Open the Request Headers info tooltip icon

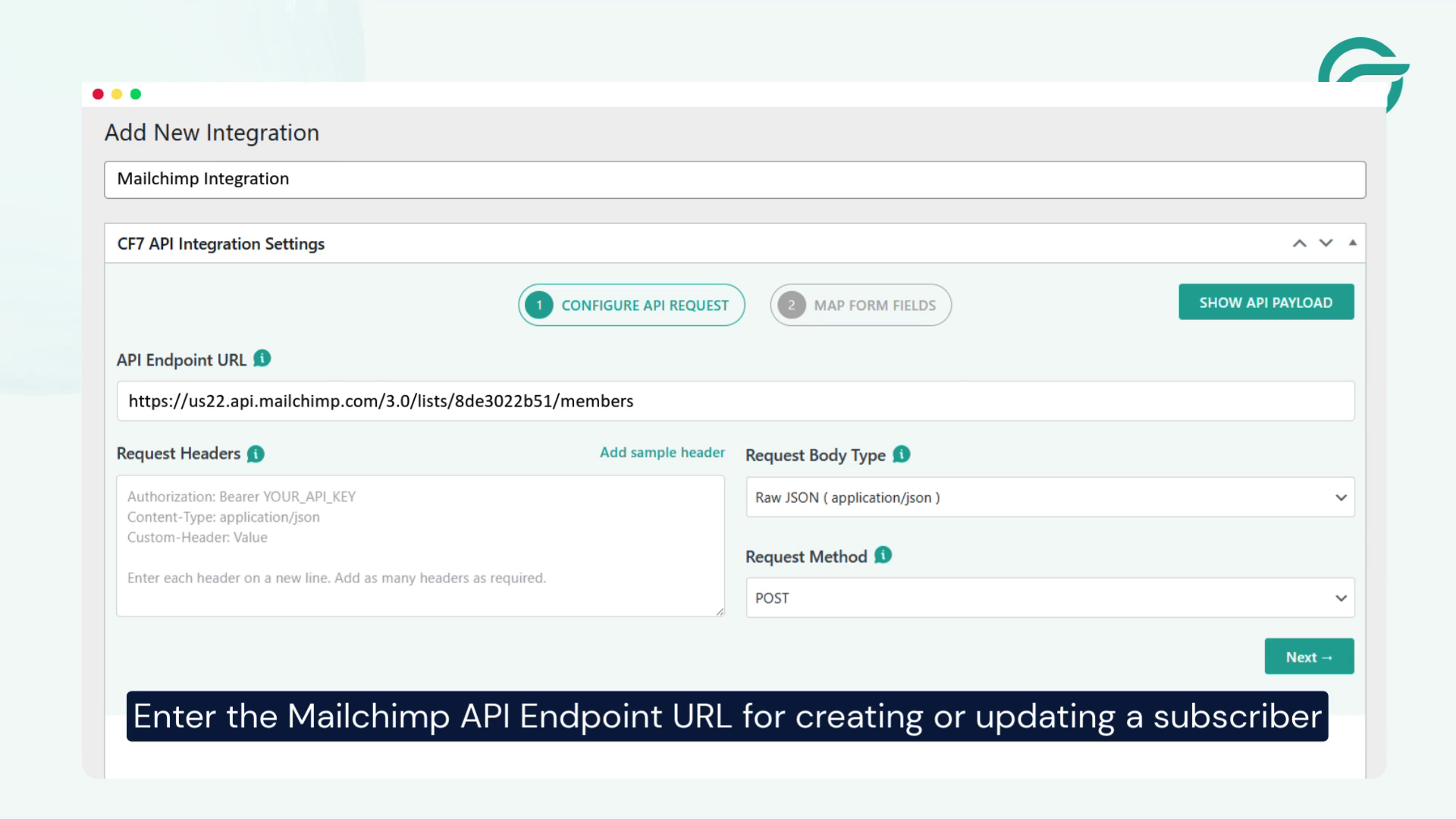256,453
